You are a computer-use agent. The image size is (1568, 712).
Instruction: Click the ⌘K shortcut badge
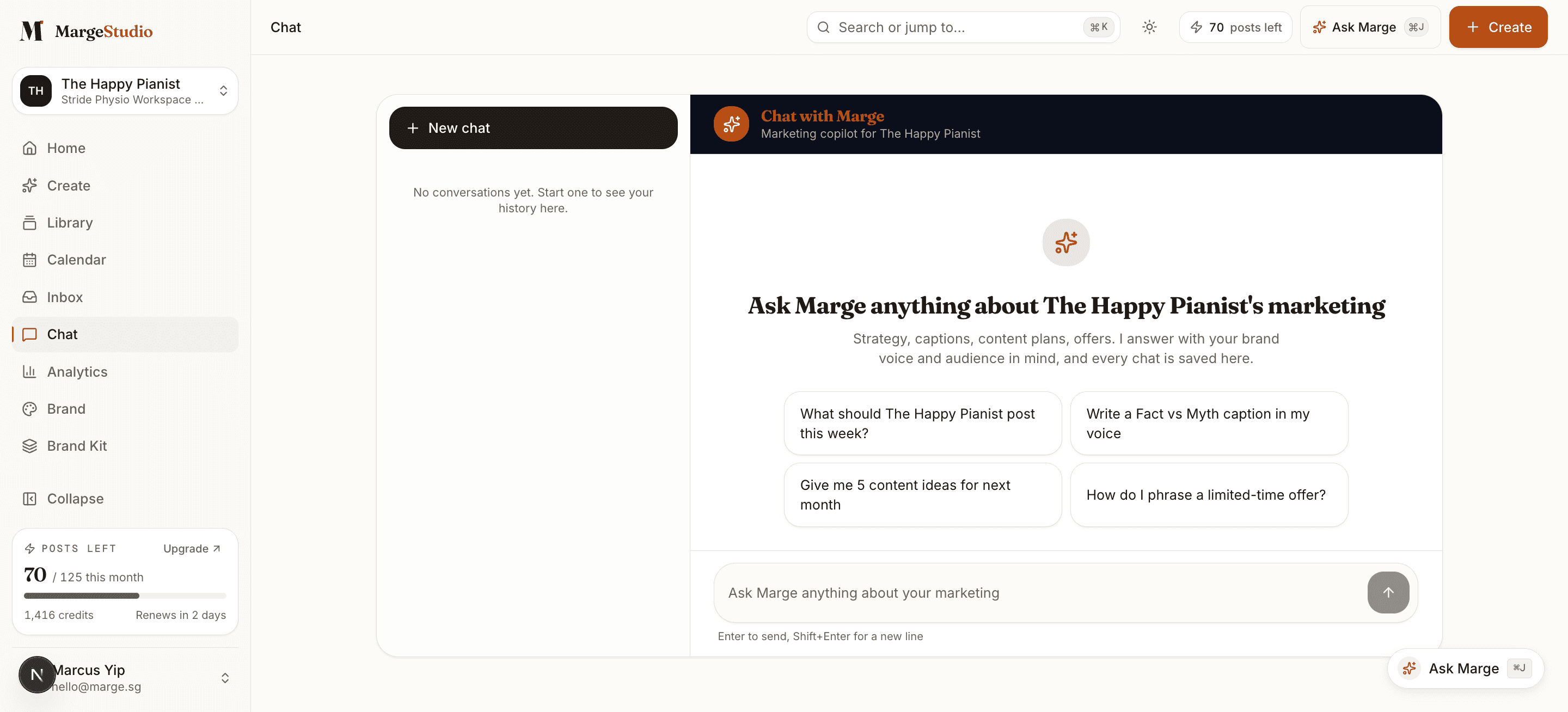coord(1098,27)
